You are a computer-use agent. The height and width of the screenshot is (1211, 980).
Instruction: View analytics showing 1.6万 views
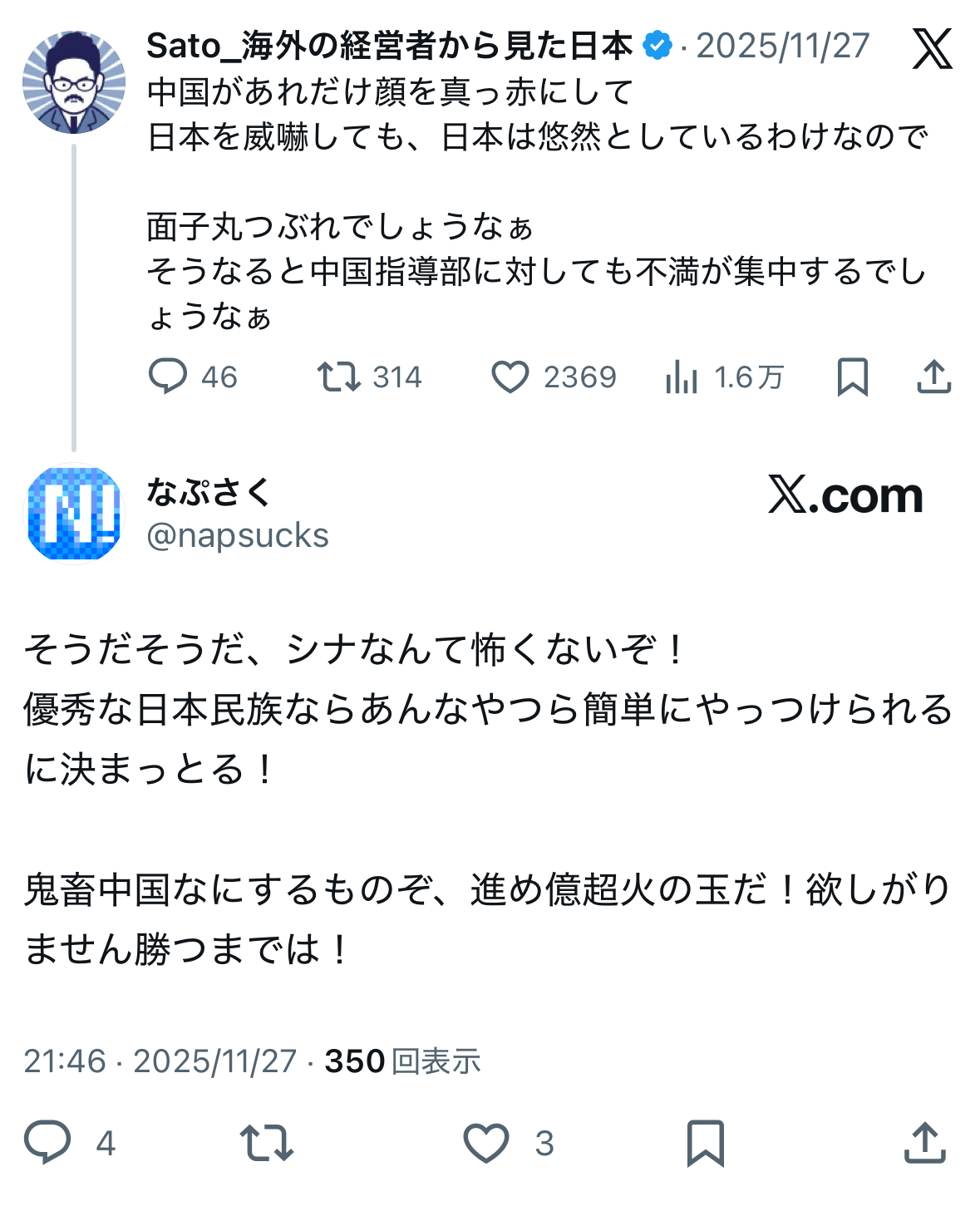682,378
